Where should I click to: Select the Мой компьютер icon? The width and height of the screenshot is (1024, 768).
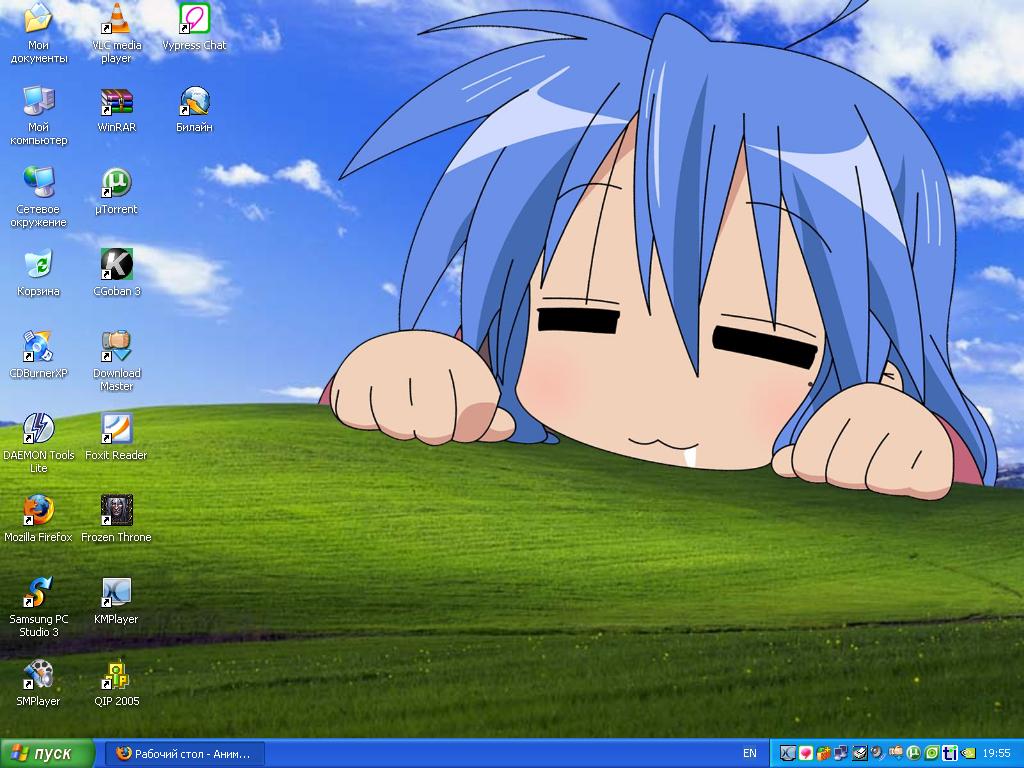[39, 116]
